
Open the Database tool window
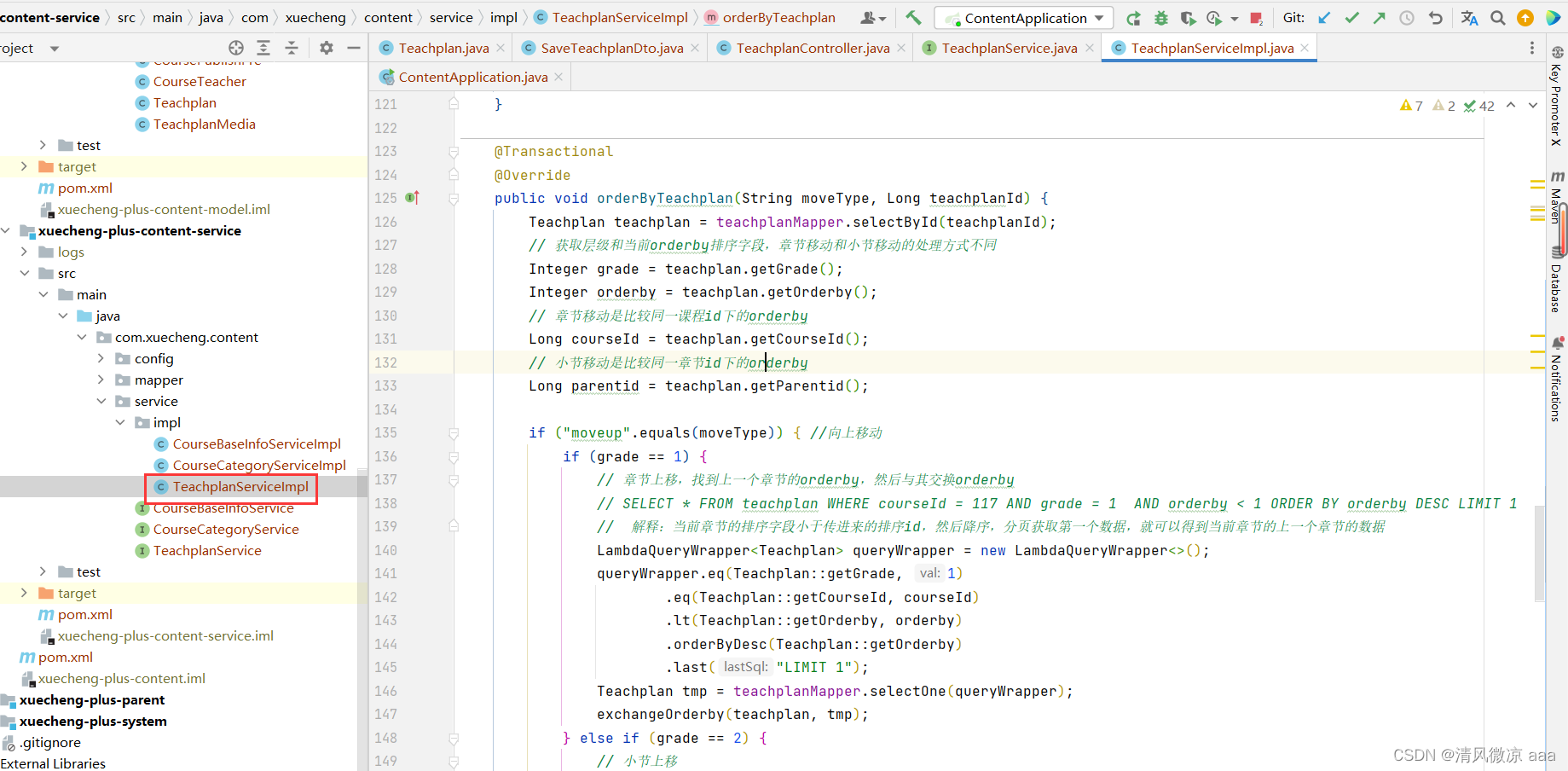(1557, 281)
